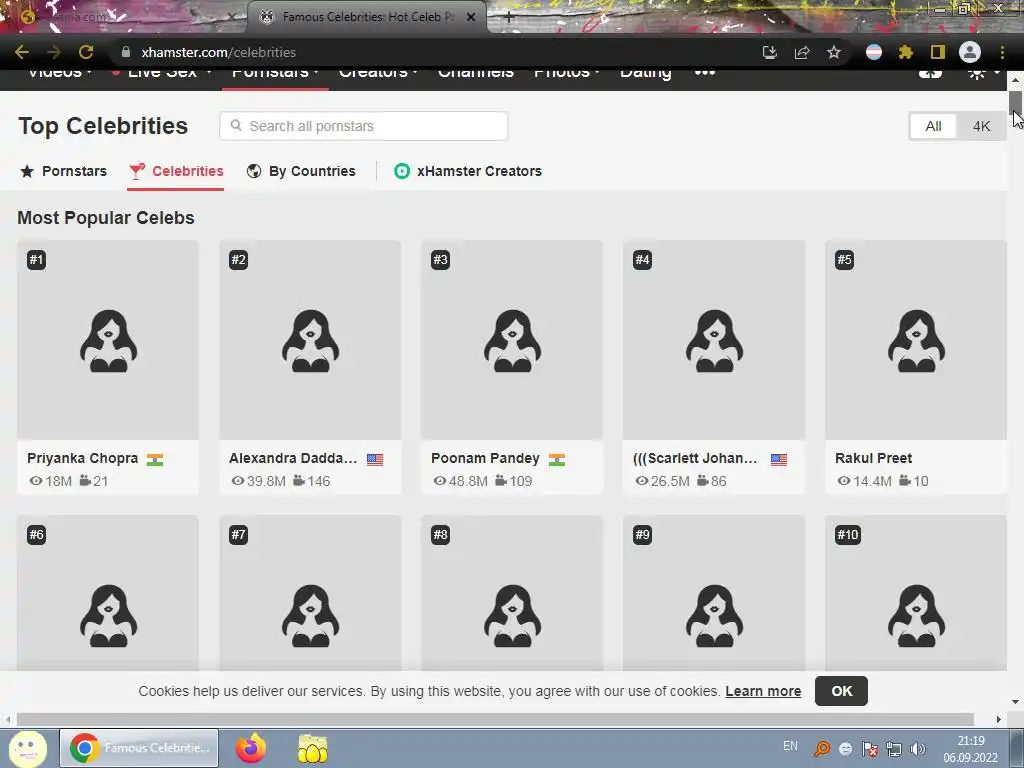The height and width of the screenshot is (768, 1024).
Task: Click the padlock site info icon
Action: coord(126,52)
